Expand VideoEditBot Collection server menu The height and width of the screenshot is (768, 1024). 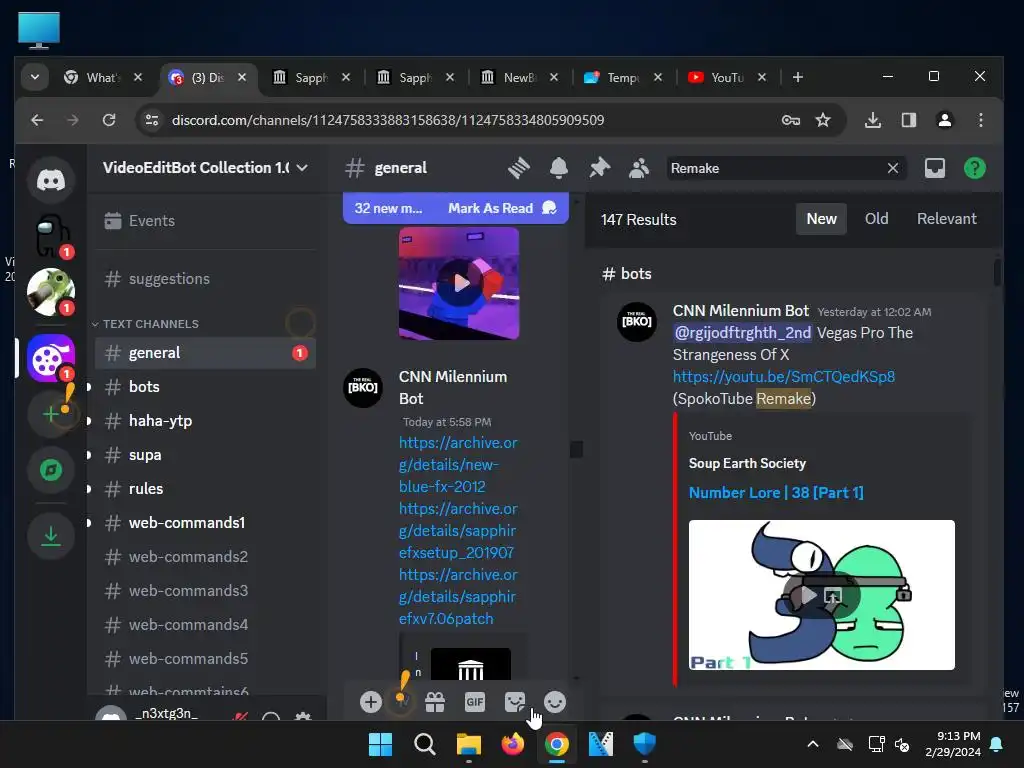[x=206, y=168]
